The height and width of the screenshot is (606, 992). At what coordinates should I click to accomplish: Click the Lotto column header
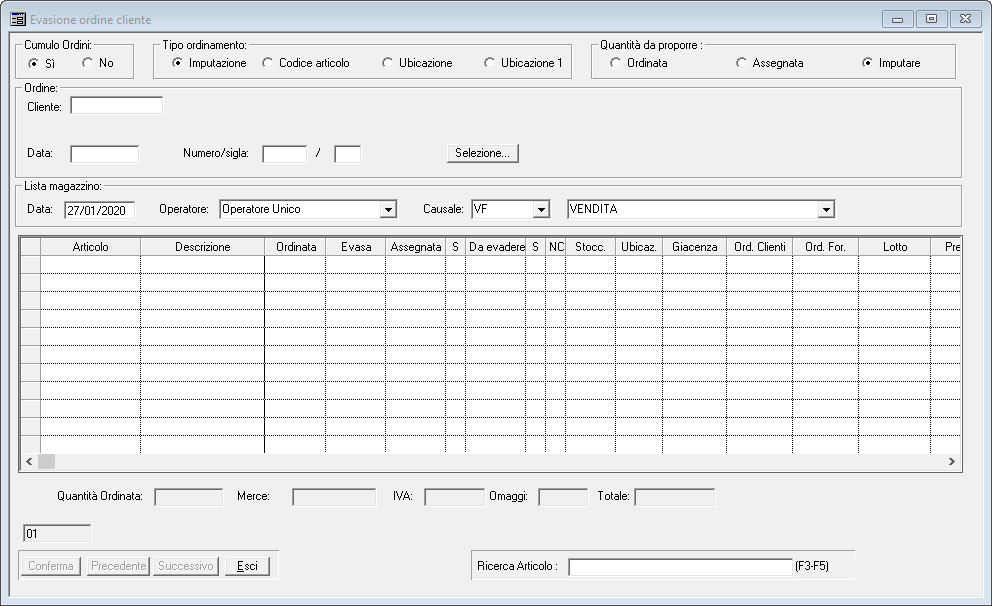tap(895, 247)
